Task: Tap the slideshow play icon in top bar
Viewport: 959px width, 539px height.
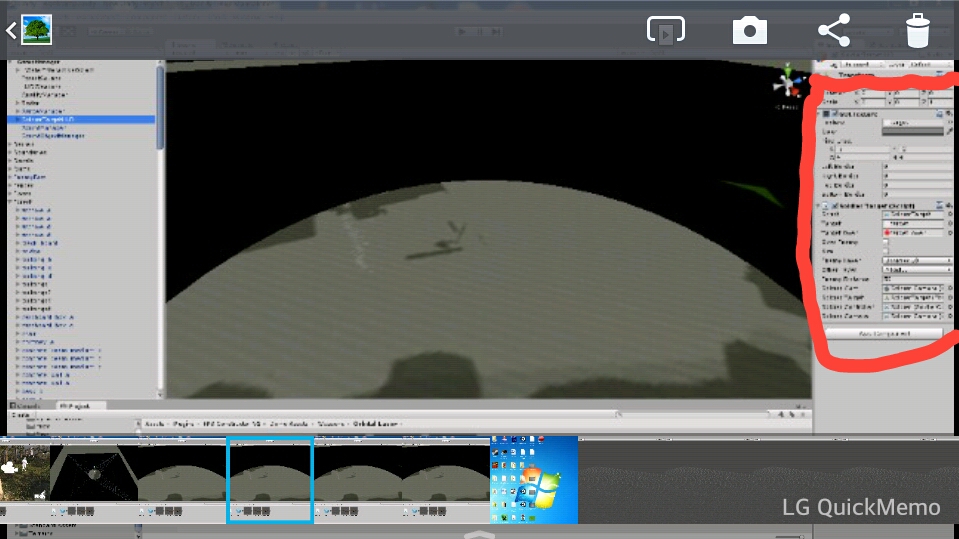Action: (665, 31)
